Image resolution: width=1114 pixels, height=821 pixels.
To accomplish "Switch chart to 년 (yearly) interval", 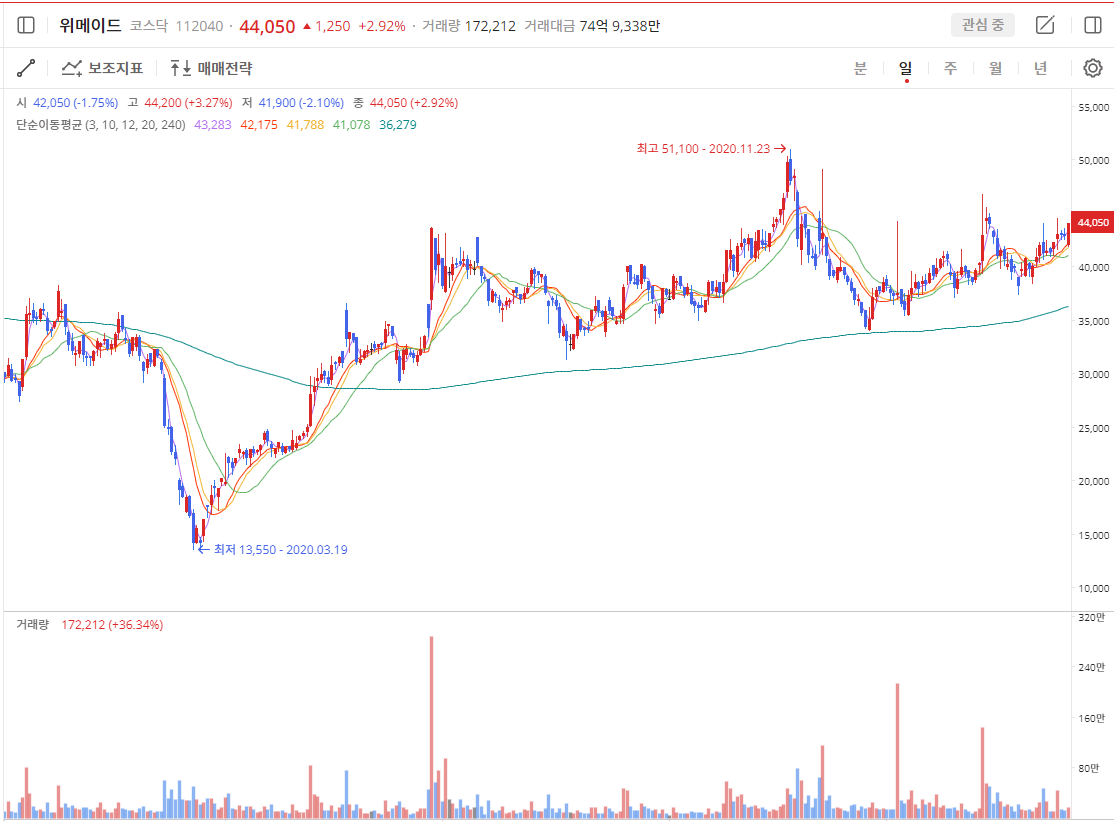I will click(1041, 68).
